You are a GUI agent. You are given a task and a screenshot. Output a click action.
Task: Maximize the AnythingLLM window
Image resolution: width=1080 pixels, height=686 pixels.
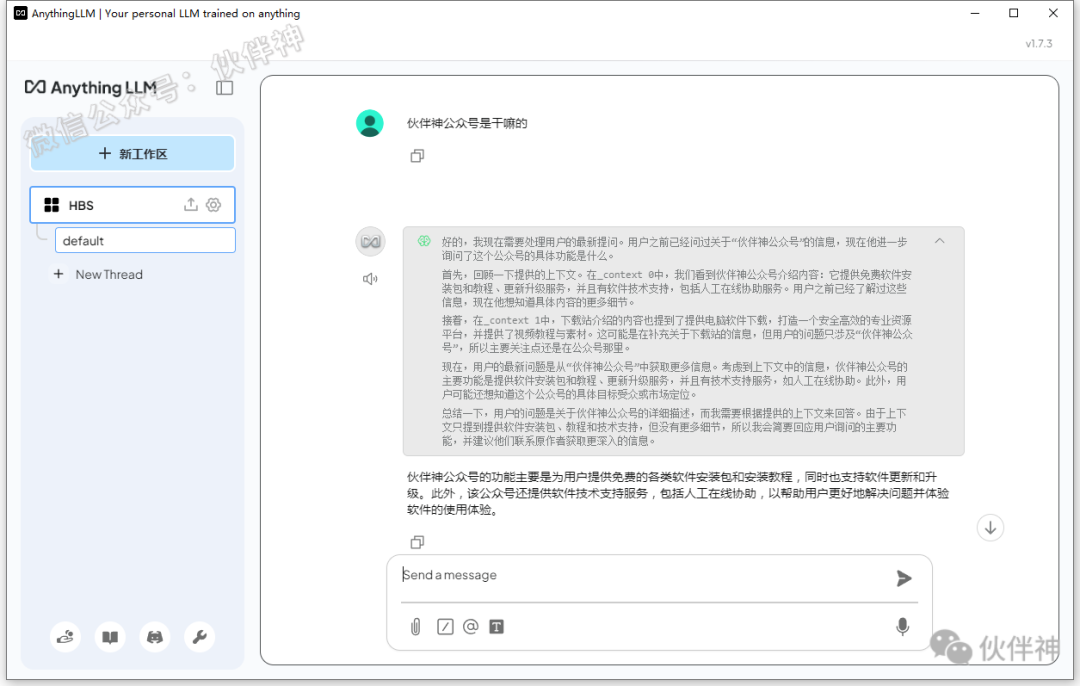coord(1013,13)
